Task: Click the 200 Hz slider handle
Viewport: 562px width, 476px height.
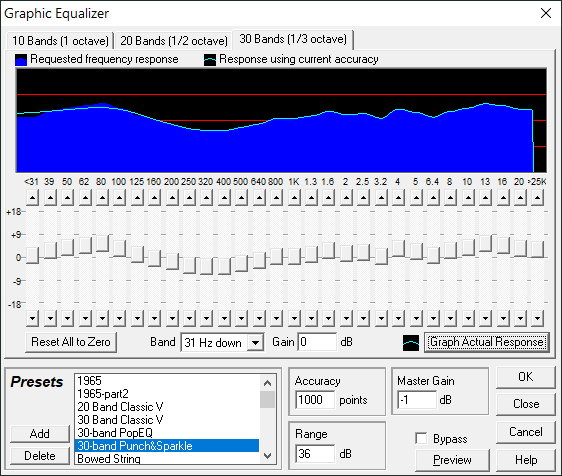Action: point(172,261)
